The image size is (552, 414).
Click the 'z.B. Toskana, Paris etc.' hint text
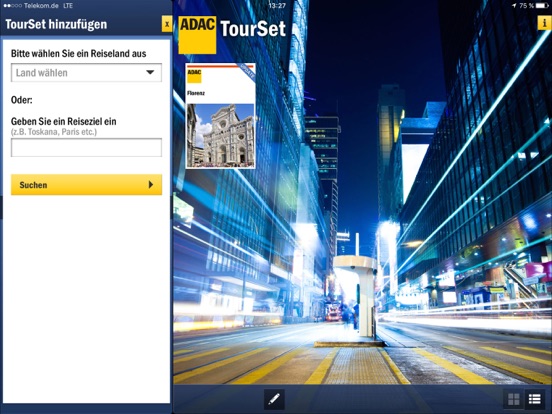(x=54, y=132)
